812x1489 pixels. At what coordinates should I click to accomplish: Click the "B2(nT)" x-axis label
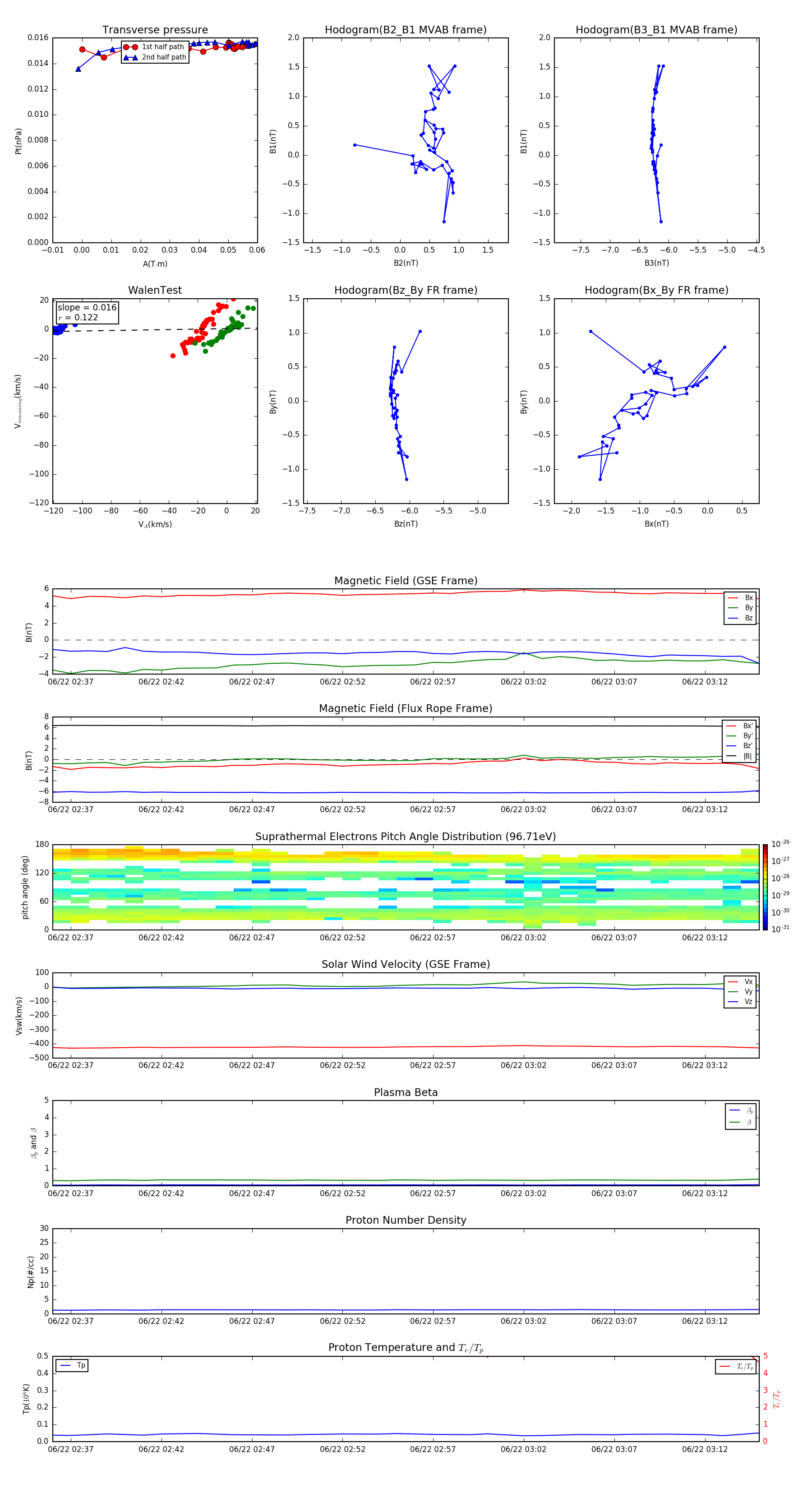[406, 263]
